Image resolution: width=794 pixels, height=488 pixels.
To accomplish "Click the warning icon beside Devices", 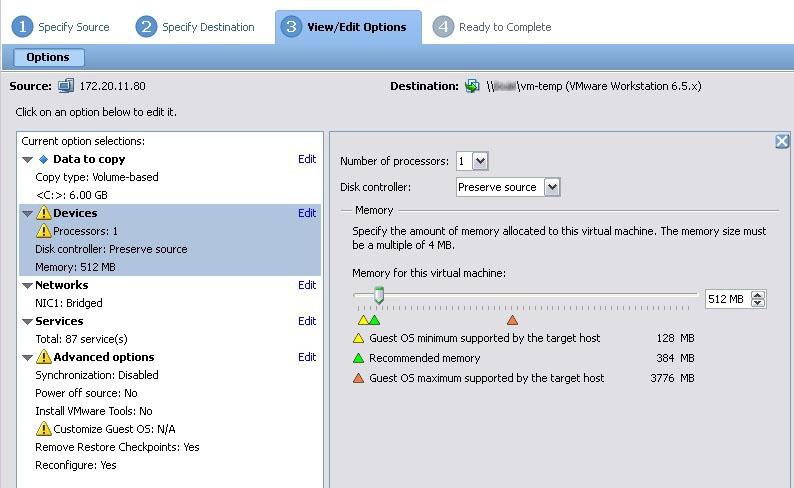I will [x=43, y=213].
